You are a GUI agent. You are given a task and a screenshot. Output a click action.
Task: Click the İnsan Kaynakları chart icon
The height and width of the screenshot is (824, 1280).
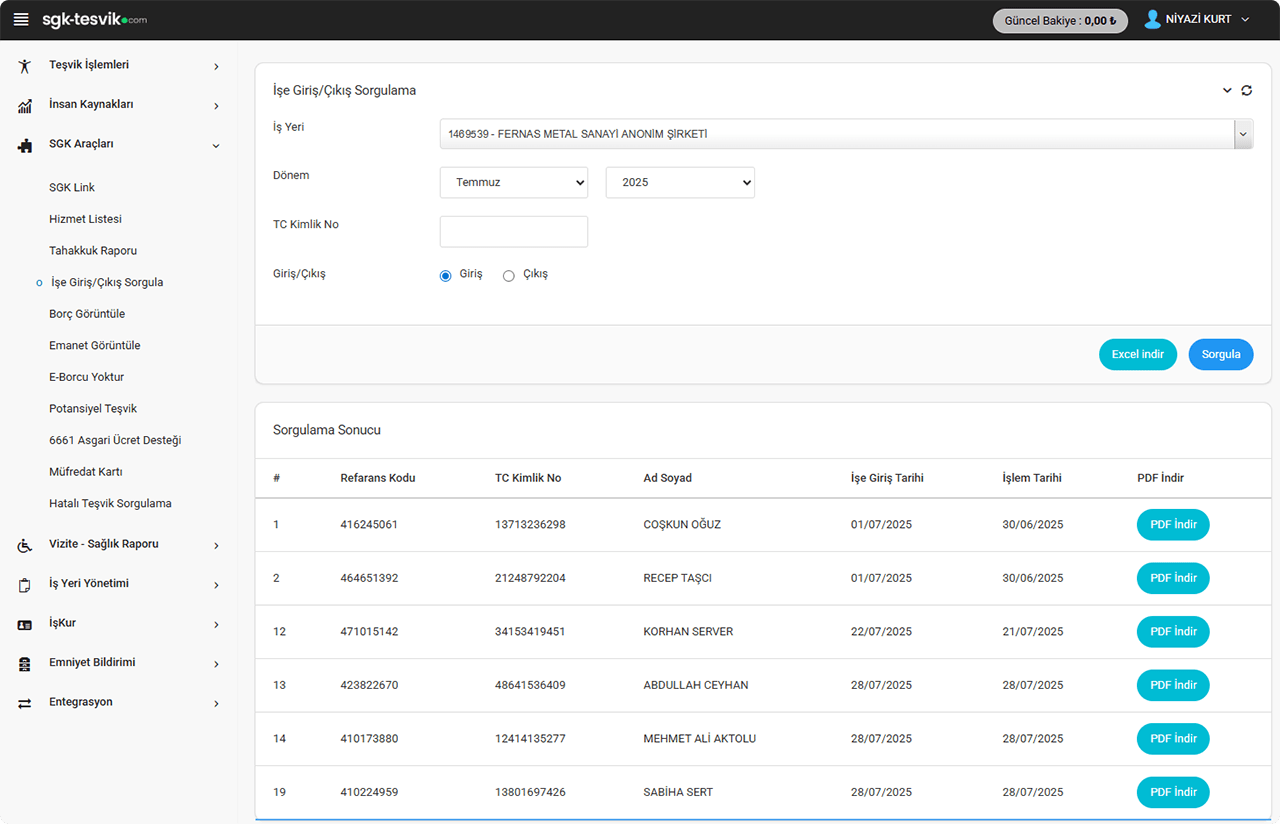point(25,105)
